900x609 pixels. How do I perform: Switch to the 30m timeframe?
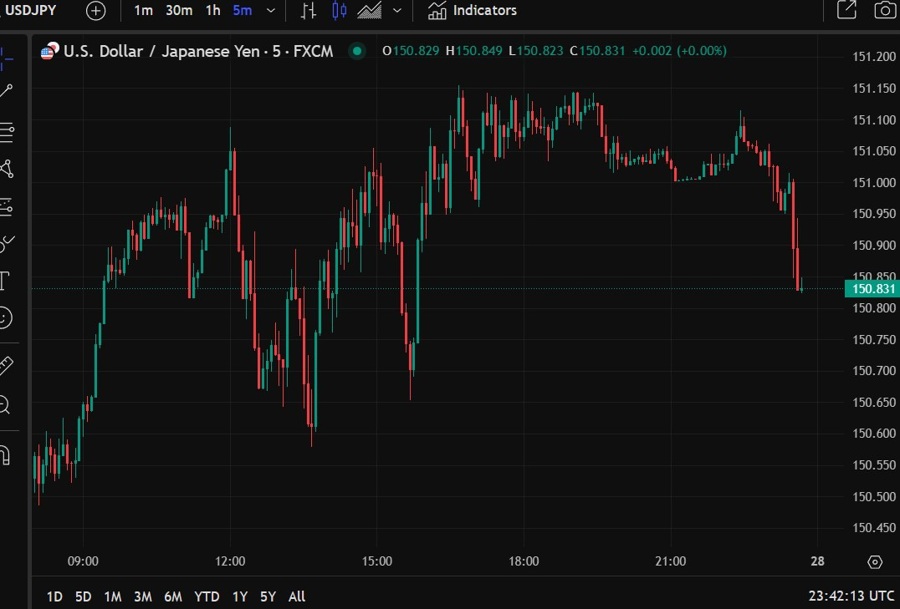pyautogui.click(x=179, y=10)
